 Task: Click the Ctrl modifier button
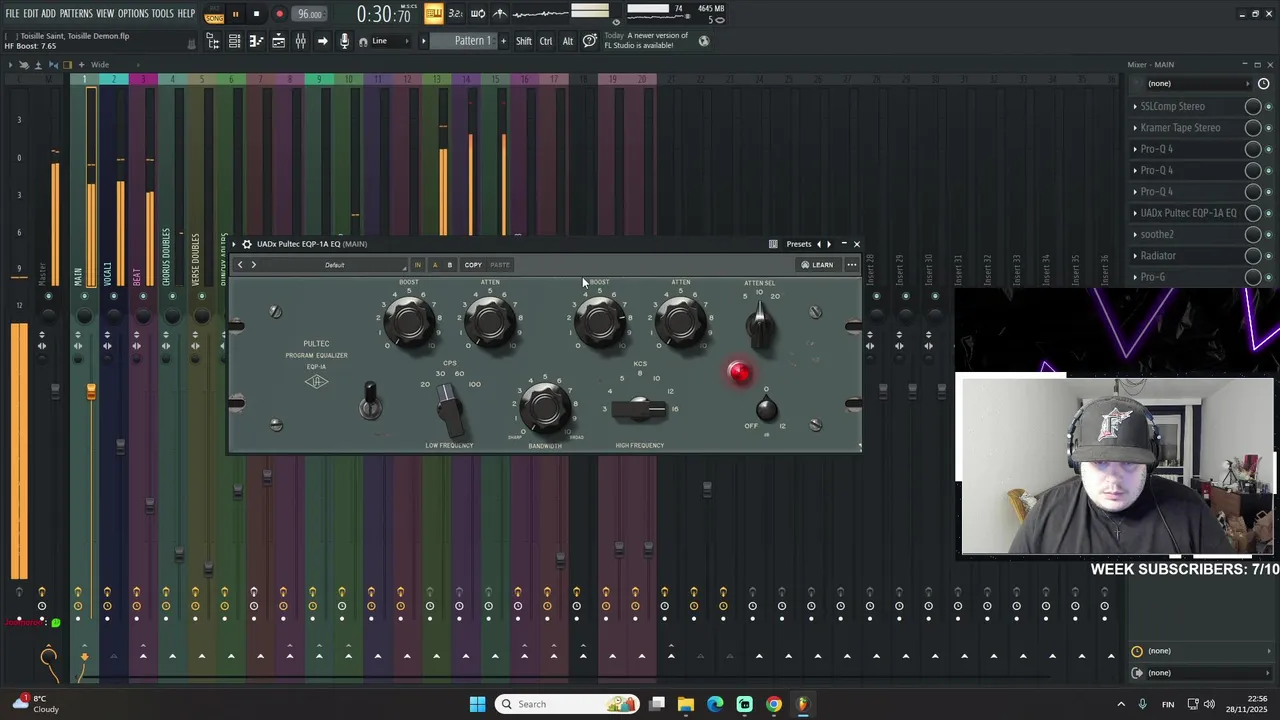[546, 41]
